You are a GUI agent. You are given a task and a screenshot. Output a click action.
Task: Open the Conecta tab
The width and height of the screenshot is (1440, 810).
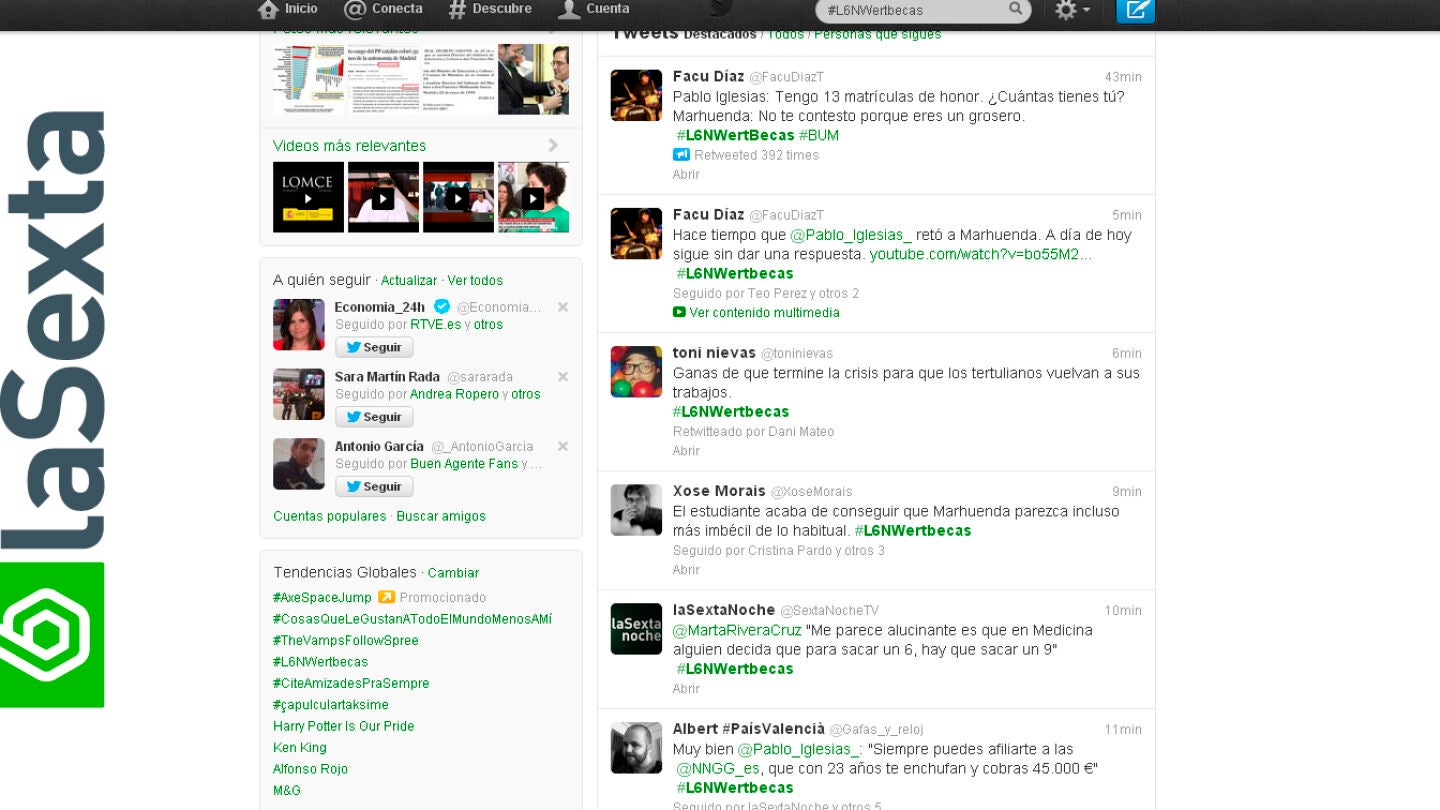pos(383,9)
